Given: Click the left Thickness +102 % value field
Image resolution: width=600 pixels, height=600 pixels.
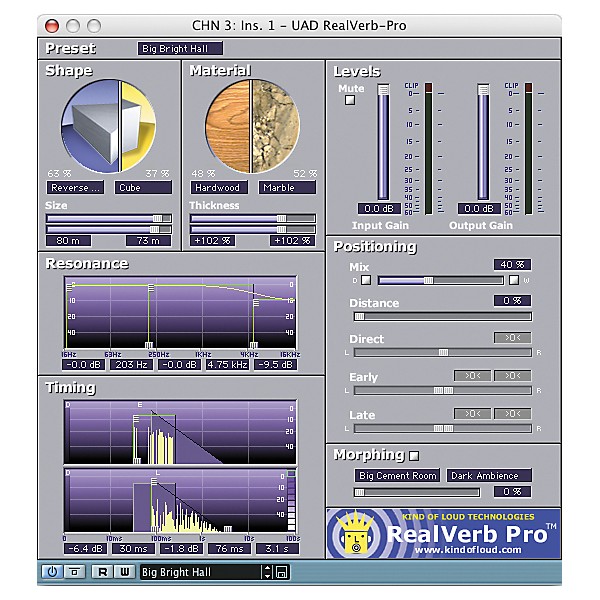Looking at the screenshot, I should coord(212,241).
